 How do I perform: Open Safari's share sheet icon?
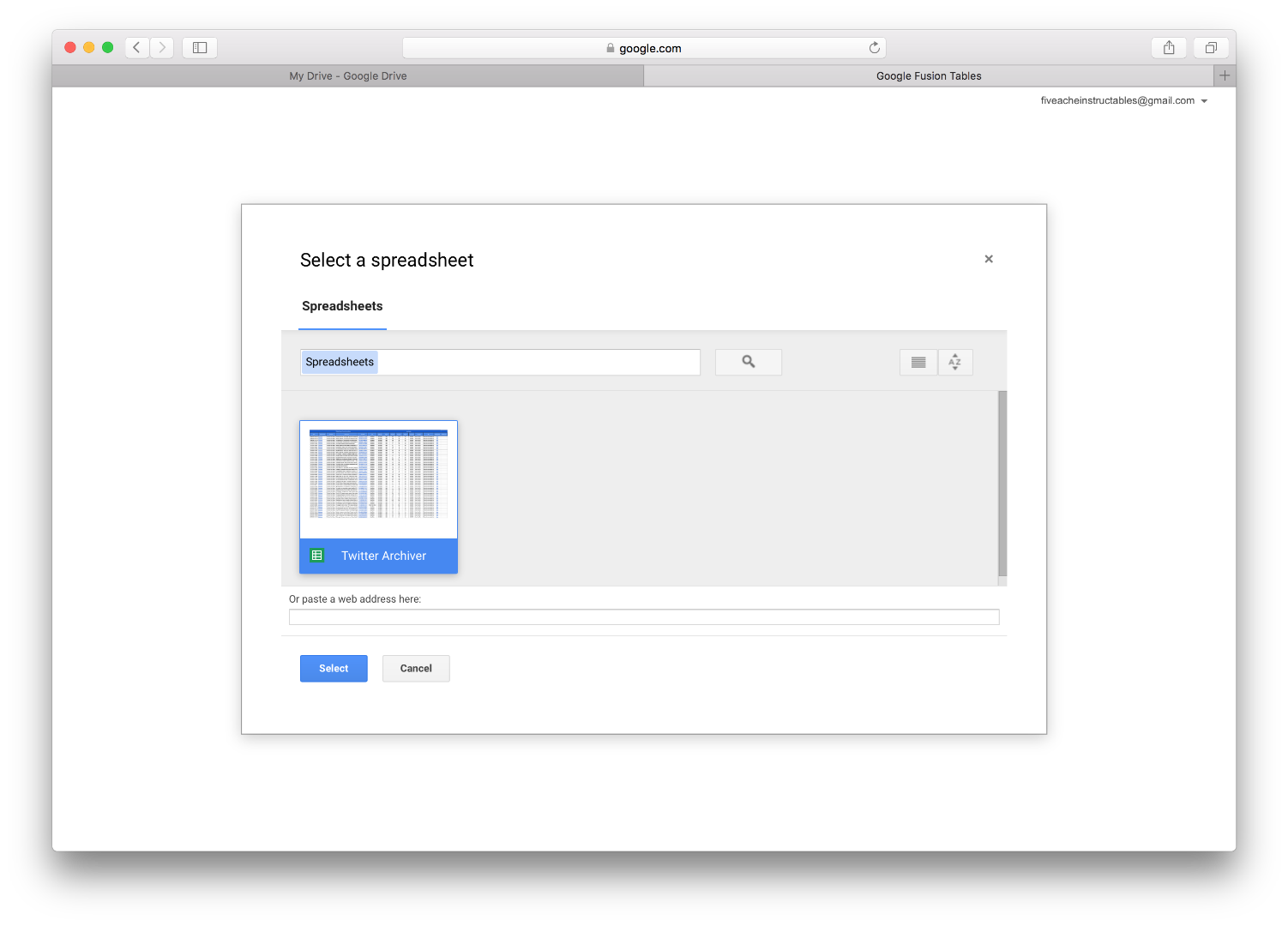point(1168,47)
